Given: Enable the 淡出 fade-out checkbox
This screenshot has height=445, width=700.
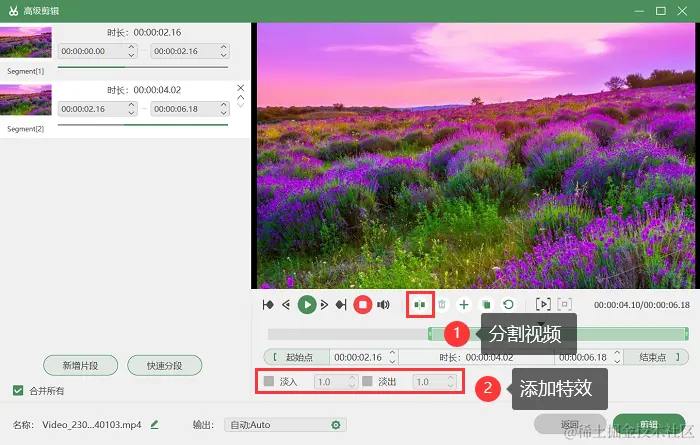Looking at the screenshot, I should (x=367, y=381).
